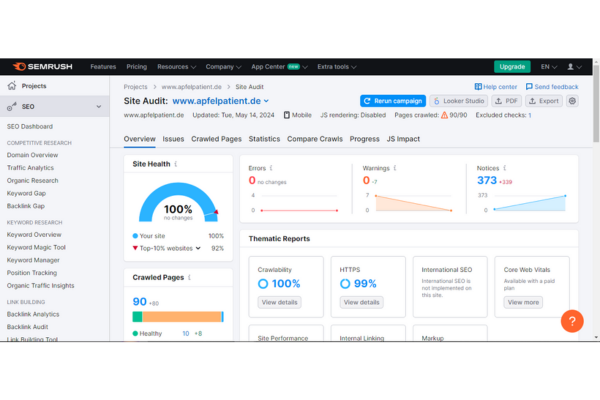Click the Crawled Pages info icon

click(190, 277)
